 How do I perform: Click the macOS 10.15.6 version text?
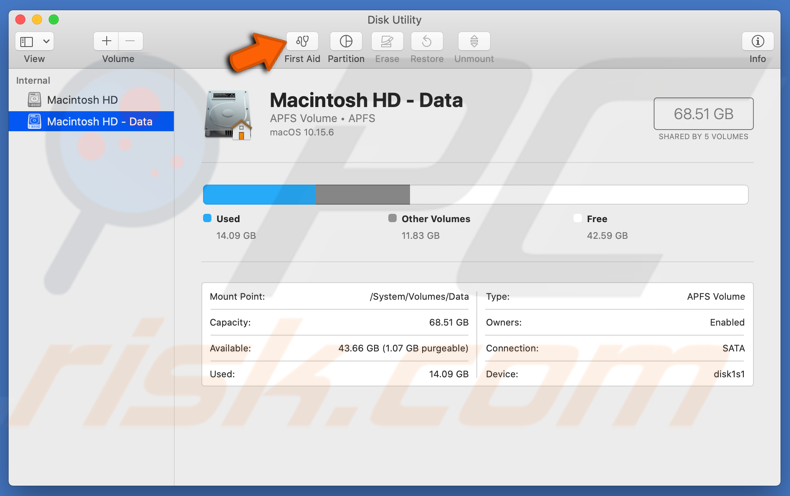(x=302, y=133)
